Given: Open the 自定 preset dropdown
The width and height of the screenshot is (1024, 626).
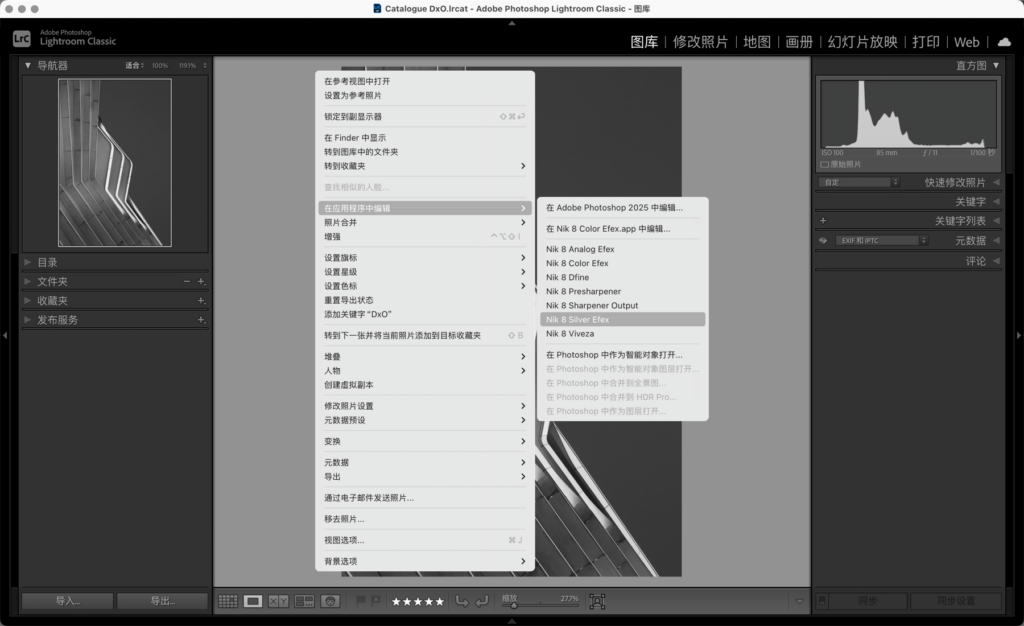Looking at the screenshot, I should tap(859, 182).
